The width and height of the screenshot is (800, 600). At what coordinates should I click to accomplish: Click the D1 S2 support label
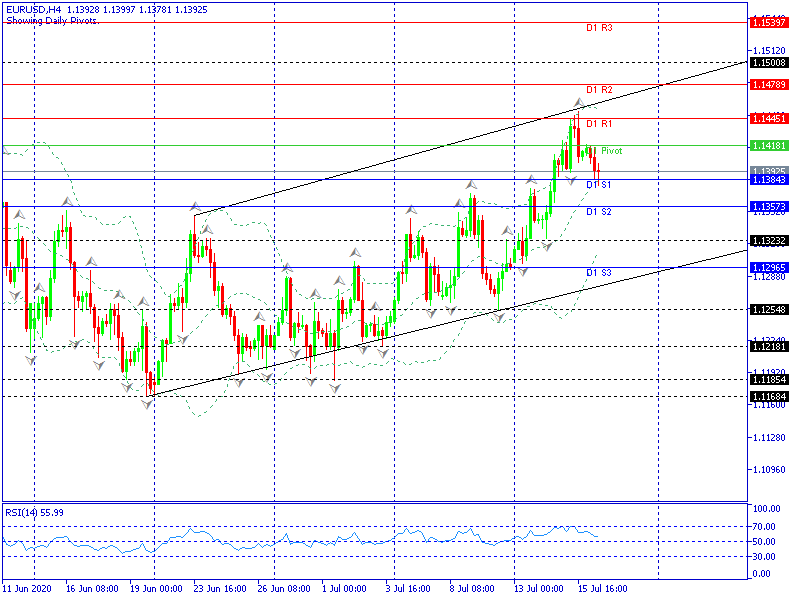(599, 212)
